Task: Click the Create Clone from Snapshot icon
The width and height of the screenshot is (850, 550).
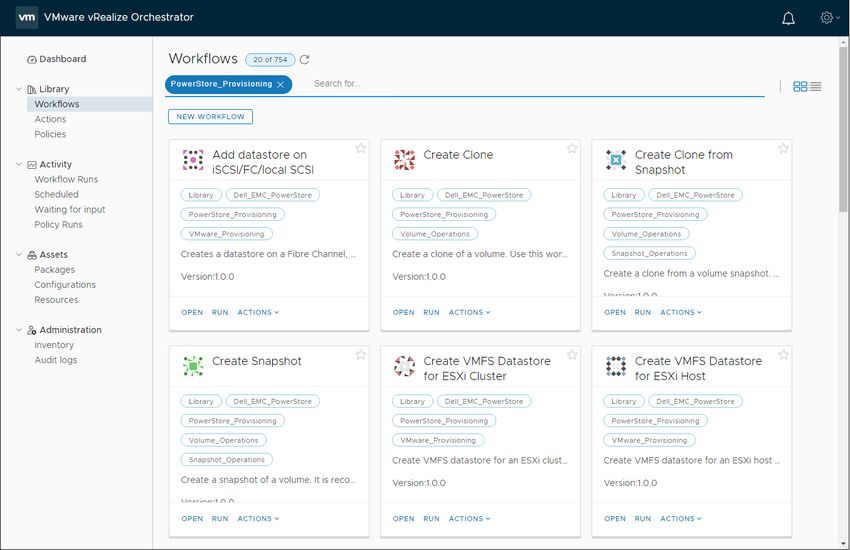Action: click(x=616, y=160)
